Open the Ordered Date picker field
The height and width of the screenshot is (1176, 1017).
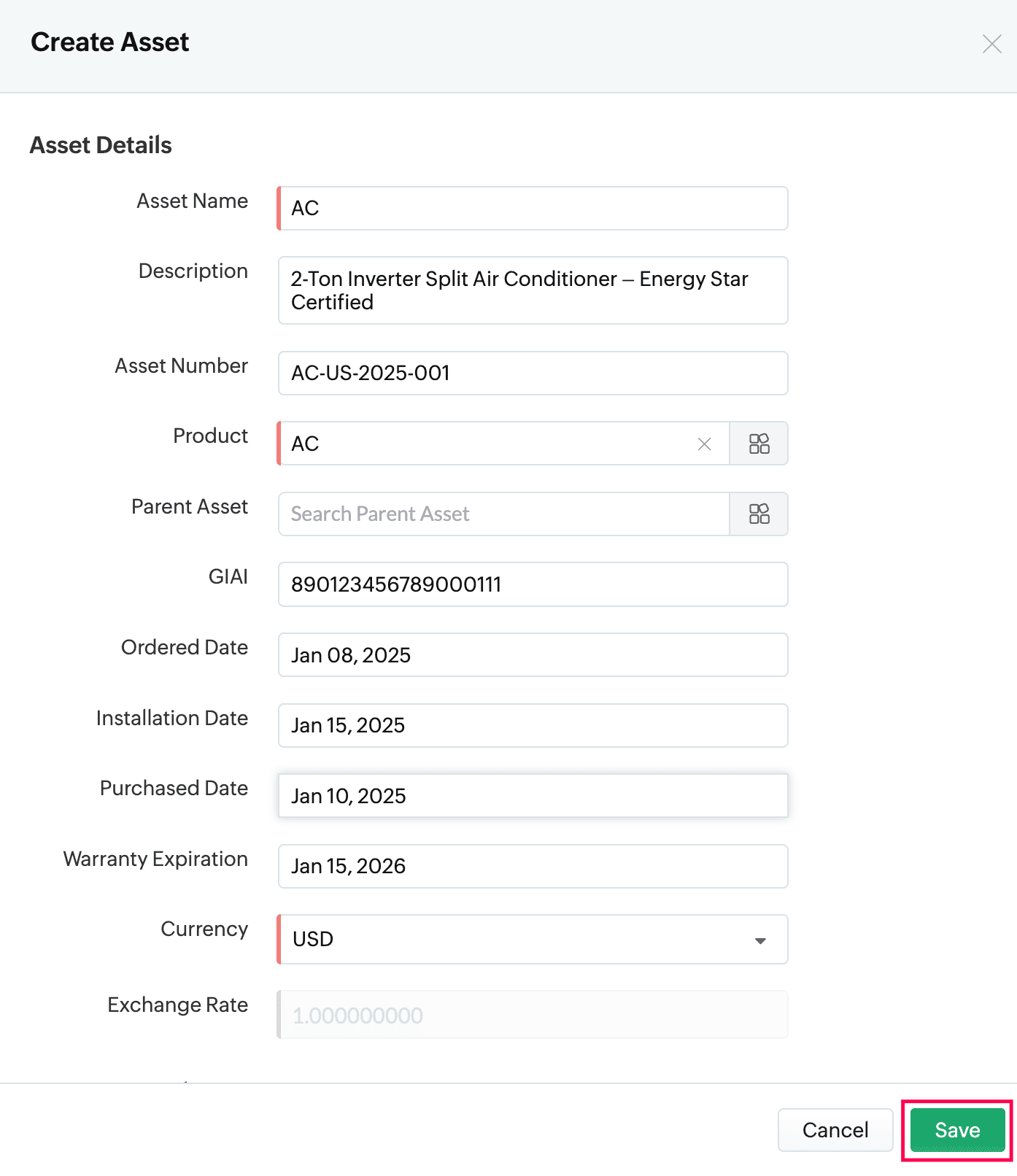pos(533,655)
